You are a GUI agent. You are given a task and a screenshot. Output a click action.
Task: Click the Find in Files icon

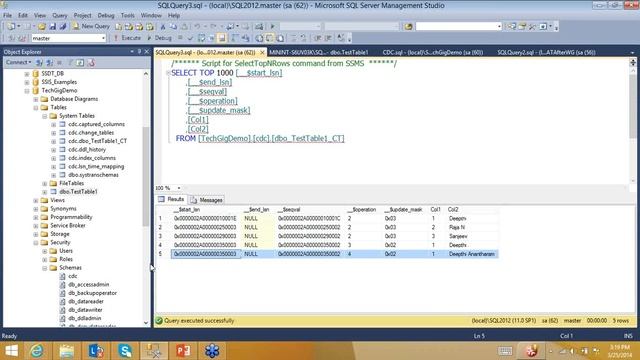(x=408, y=27)
